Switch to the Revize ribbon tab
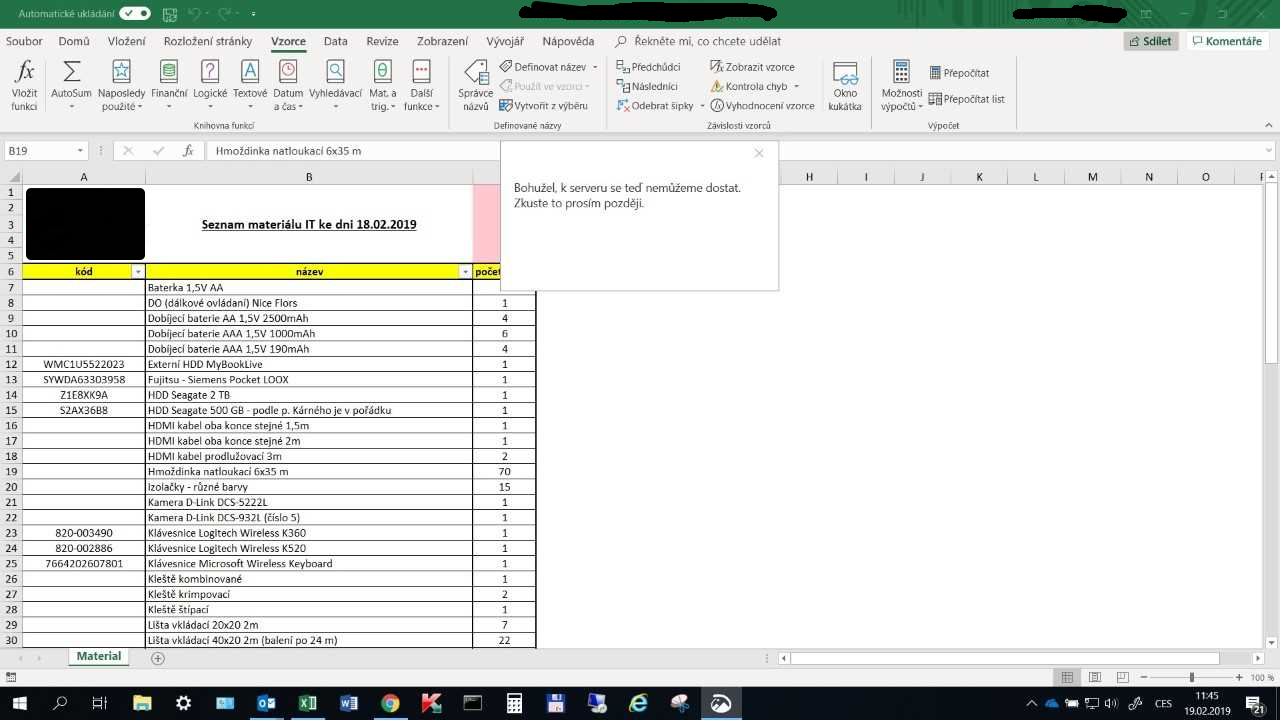Viewport: 1280px width, 720px height. 382,41
